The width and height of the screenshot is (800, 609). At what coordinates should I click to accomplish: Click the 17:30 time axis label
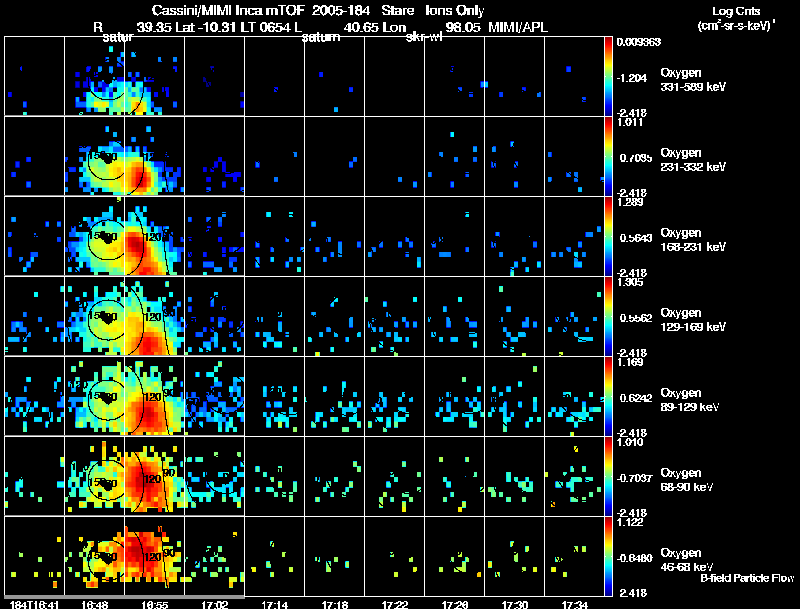click(515, 605)
